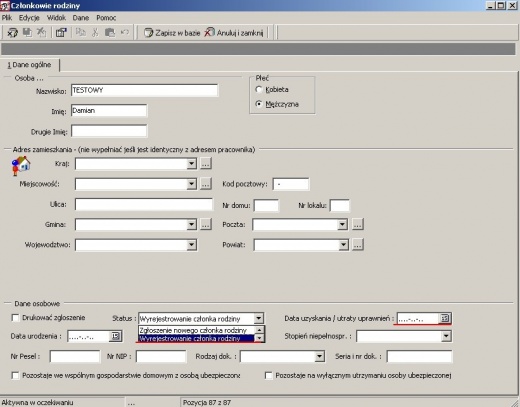Click the Nr Pesel input field
The image size is (520, 407).
pyautogui.click(x=75, y=356)
